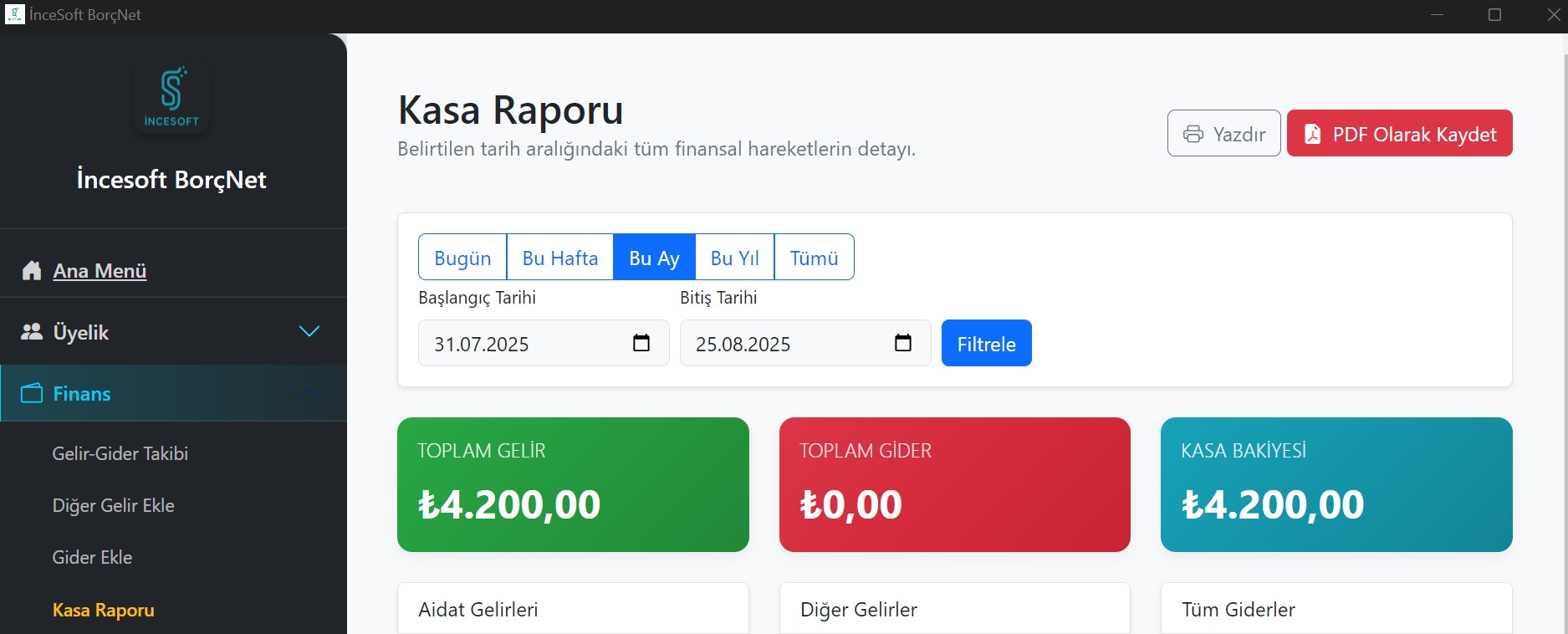Click the Incesoft logo in sidebar
This screenshot has width=1568, height=634.
171,96
